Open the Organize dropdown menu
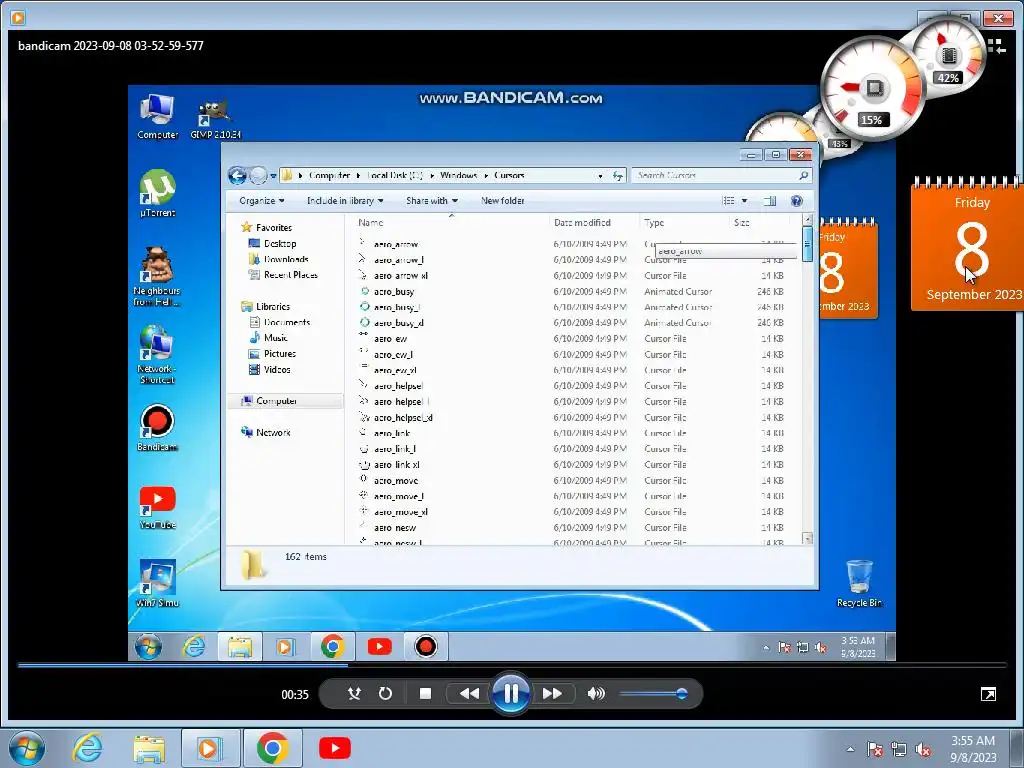Image resolution: width=1024 pixels, height=768 pixels. (x=262, y=200)
